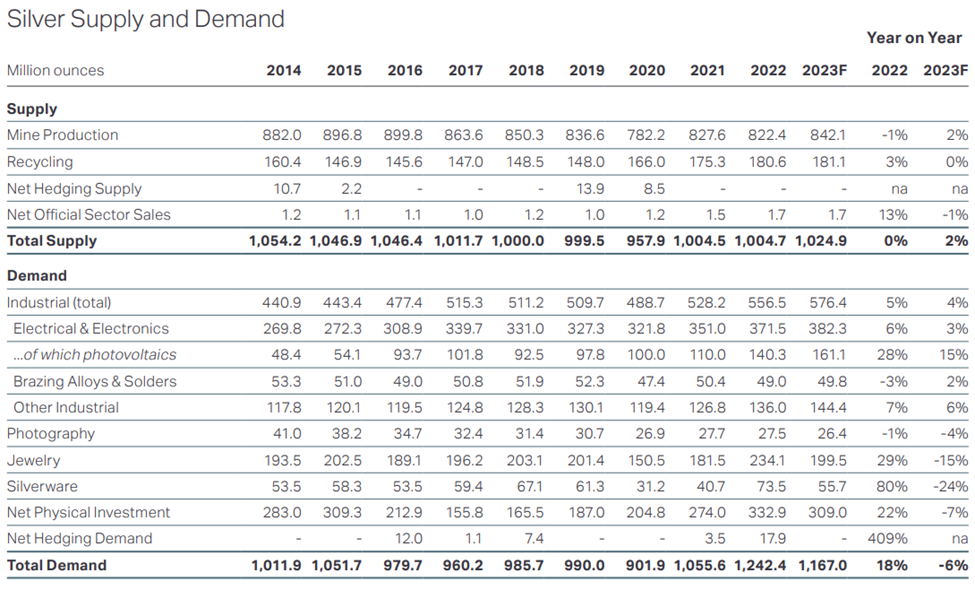This screenshot has width=975, height=590.
Task: Select the photovoltaics sub-row label
Action: [x=95, y=355]
